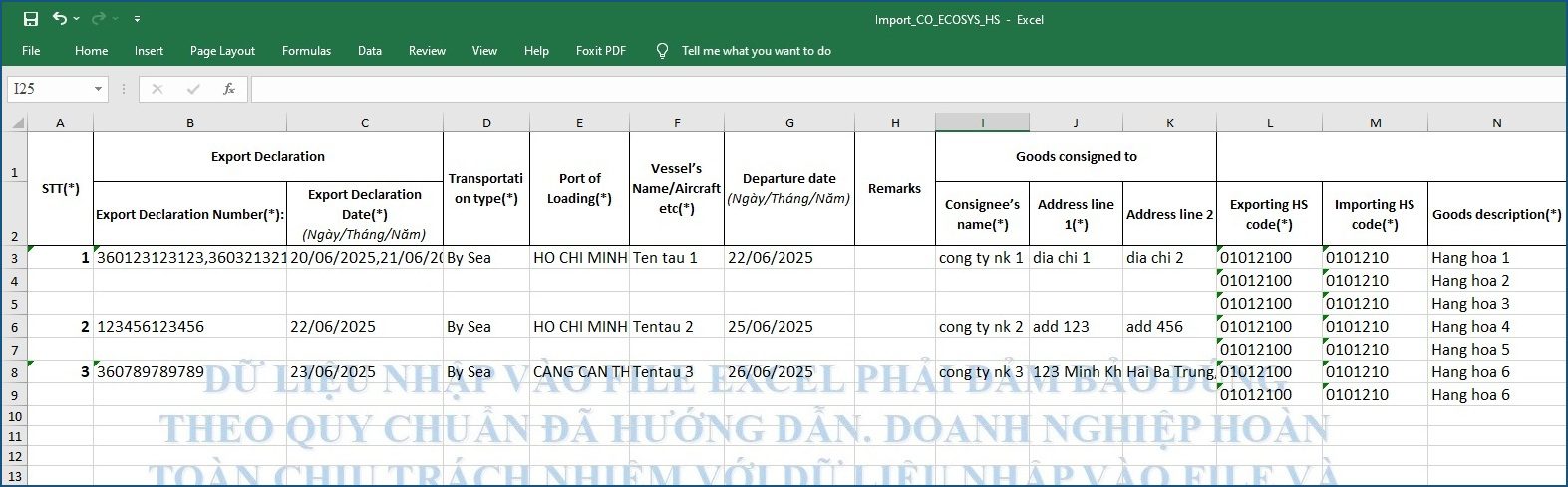Click the 'Departure date' header cell

[x=788, y=188]
